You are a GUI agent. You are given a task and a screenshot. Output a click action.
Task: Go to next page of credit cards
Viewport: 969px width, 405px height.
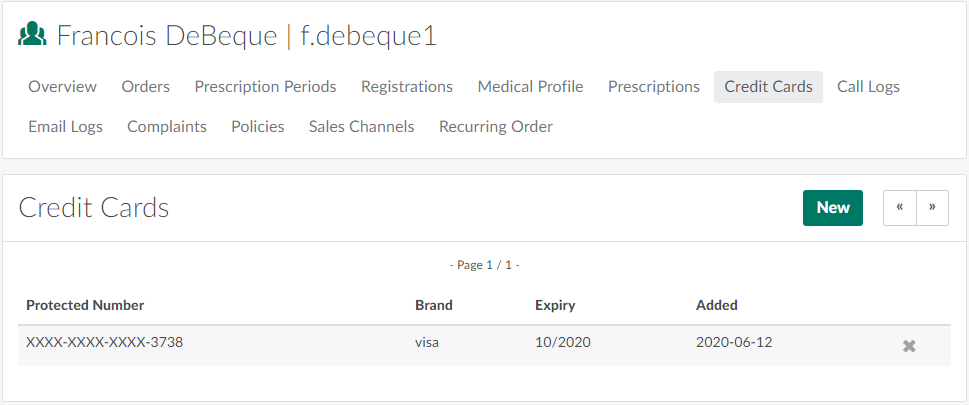pyautogui.click(x=932, y=207)
